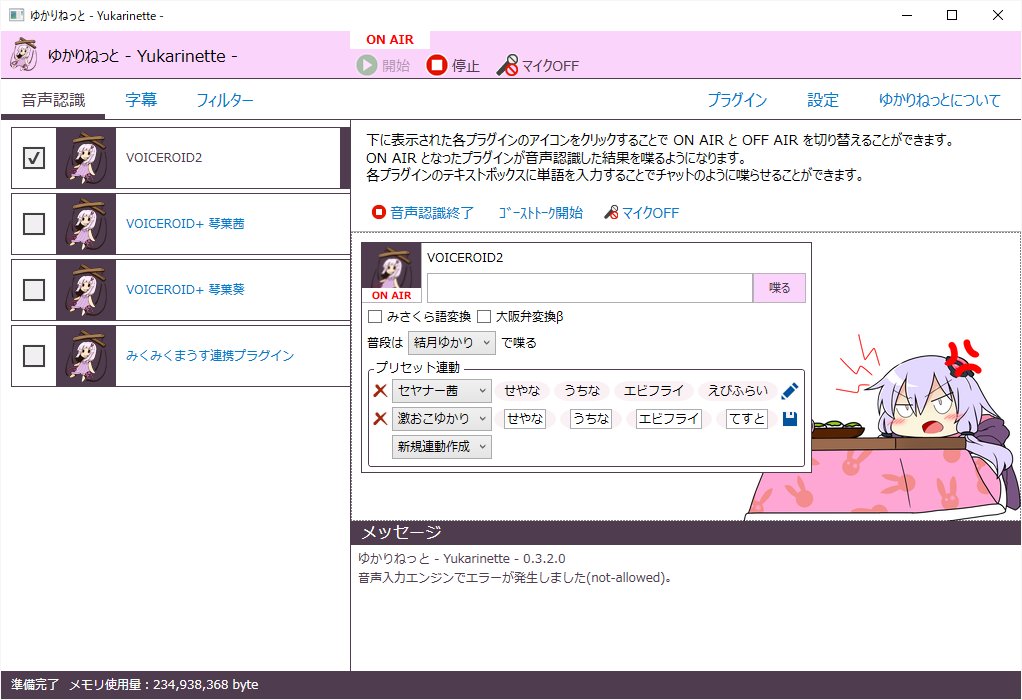Open the ゆかりねっとについて tab
The image size is (1022, 700).
coord(939,100)
